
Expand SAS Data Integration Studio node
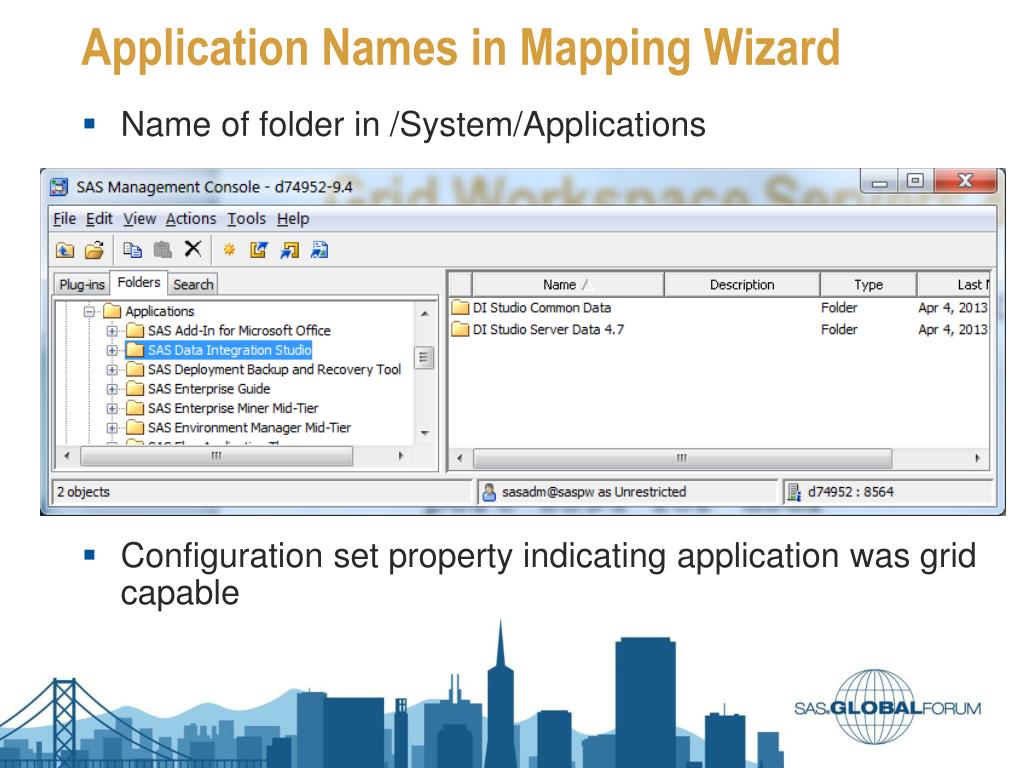pyautogui.click(x=112, y=351)
